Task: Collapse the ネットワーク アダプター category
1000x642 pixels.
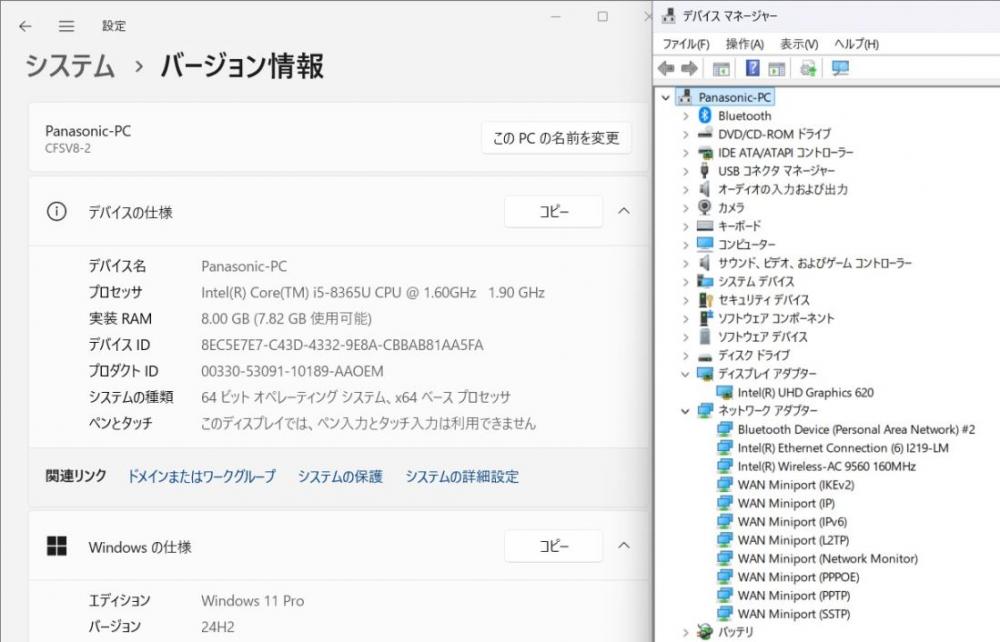Action: (x=686, y=411)
